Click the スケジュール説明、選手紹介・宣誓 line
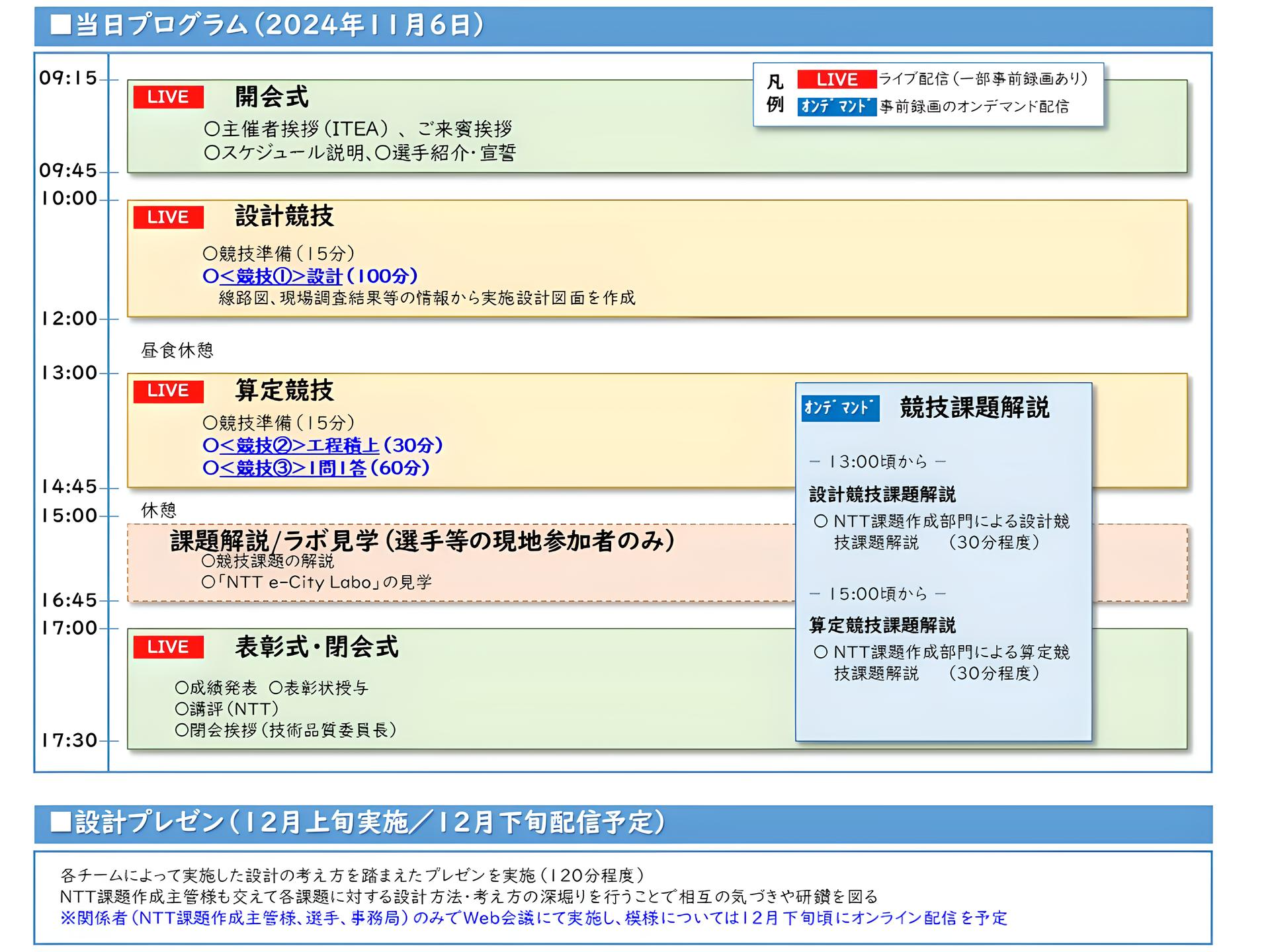This screenshot has width=1270, height=952. 360,153
